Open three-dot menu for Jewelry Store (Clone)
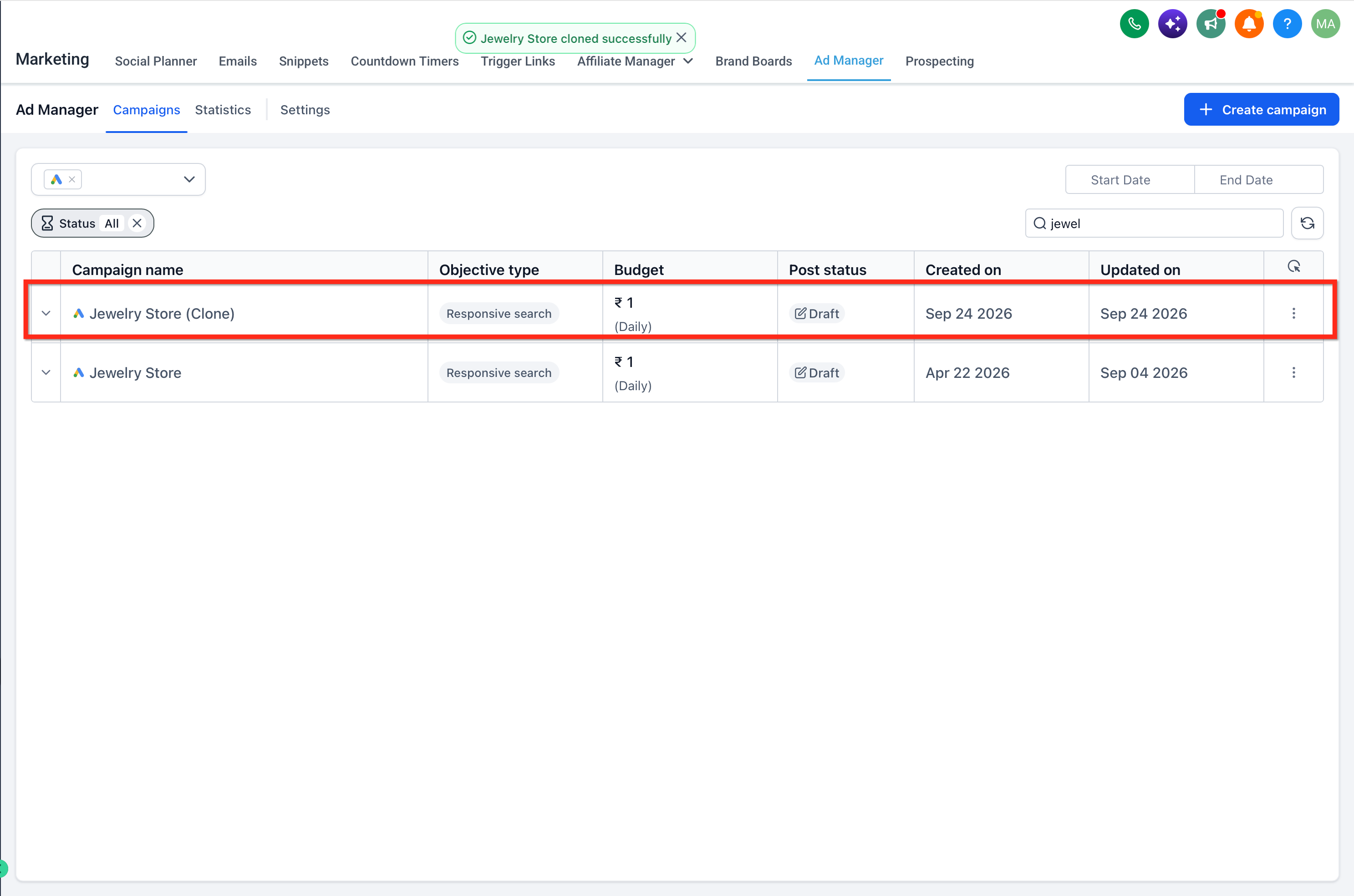Screen dimensions: 1354x896 tap(1293, 313)
